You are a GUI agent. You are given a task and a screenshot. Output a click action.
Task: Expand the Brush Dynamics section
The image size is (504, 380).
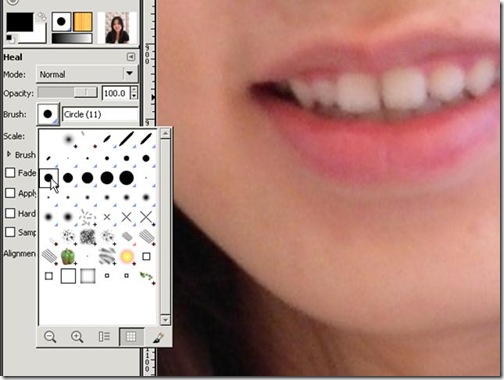point(9,154)
